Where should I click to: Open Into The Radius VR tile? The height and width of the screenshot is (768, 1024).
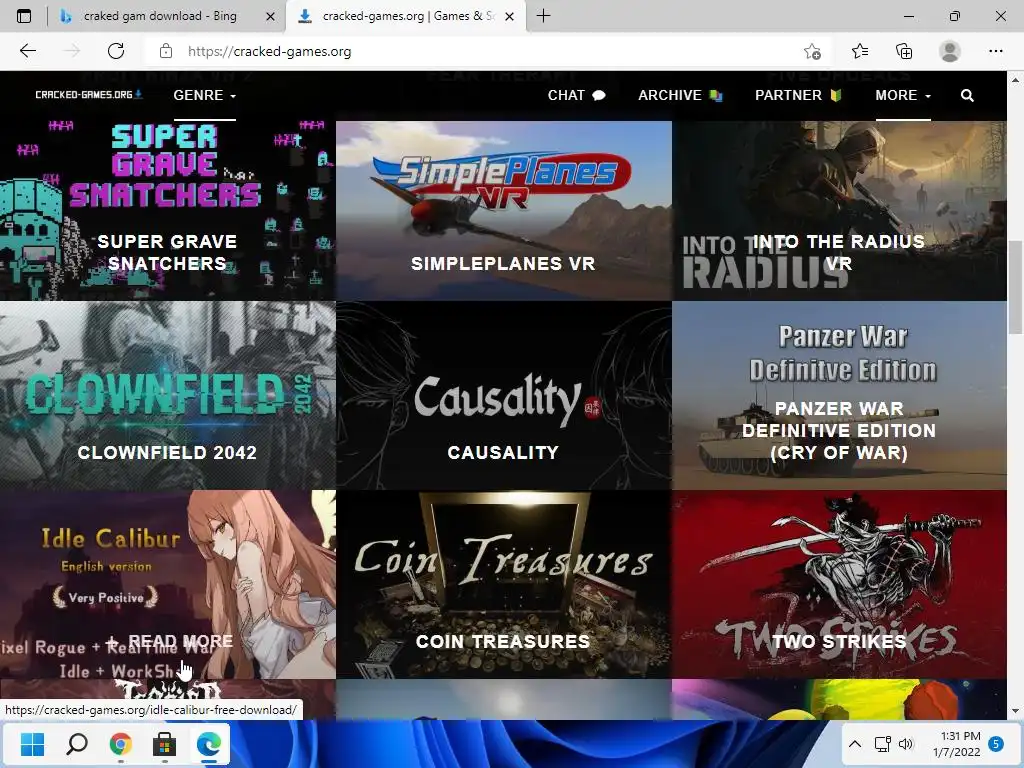839,211
